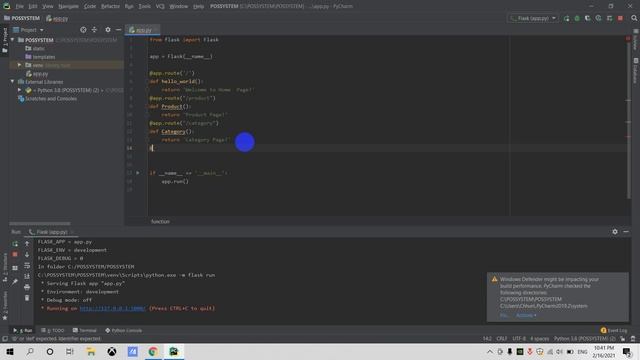Toggle the tool window quick-access icon in the status bar

pos(5,339)
